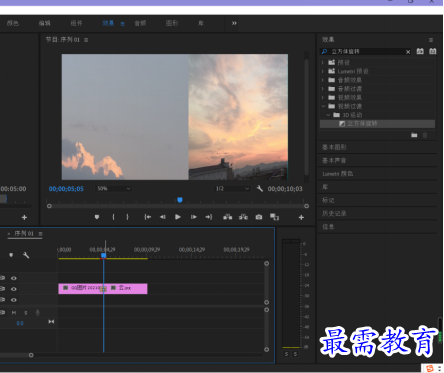
Task: Clear the effects search field with X
Action: (x=408, y=52)
